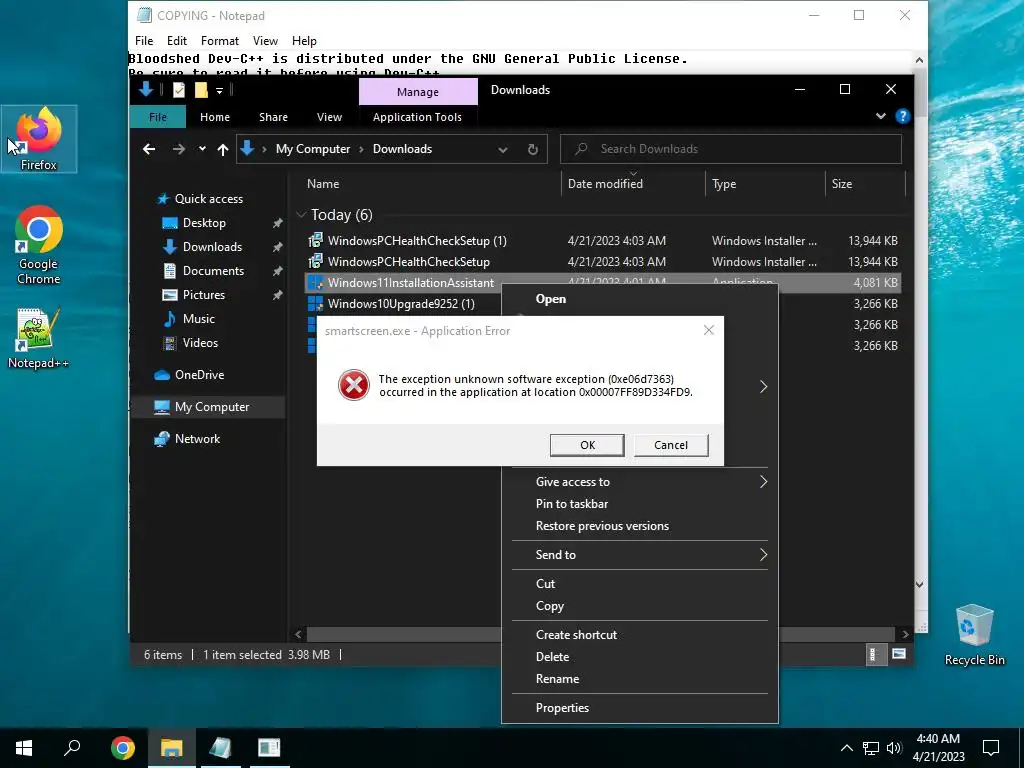The image size is (1024, 768).
Task: Close the smartscreen.exe error dialog
Action: pyautogui.click(x=709, y=330)
